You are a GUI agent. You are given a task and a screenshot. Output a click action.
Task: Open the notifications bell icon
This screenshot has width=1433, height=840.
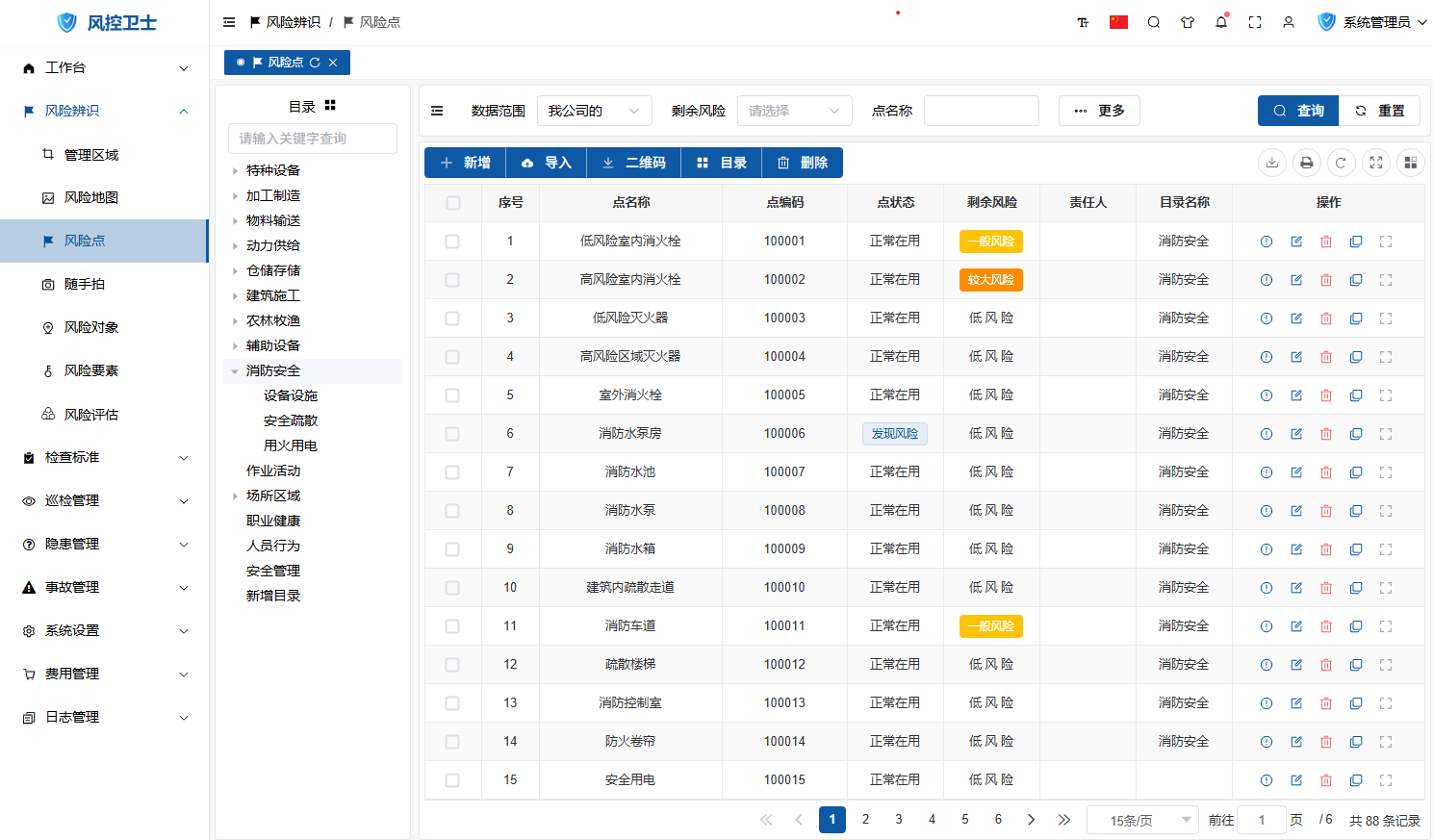tap(1221, 21)
